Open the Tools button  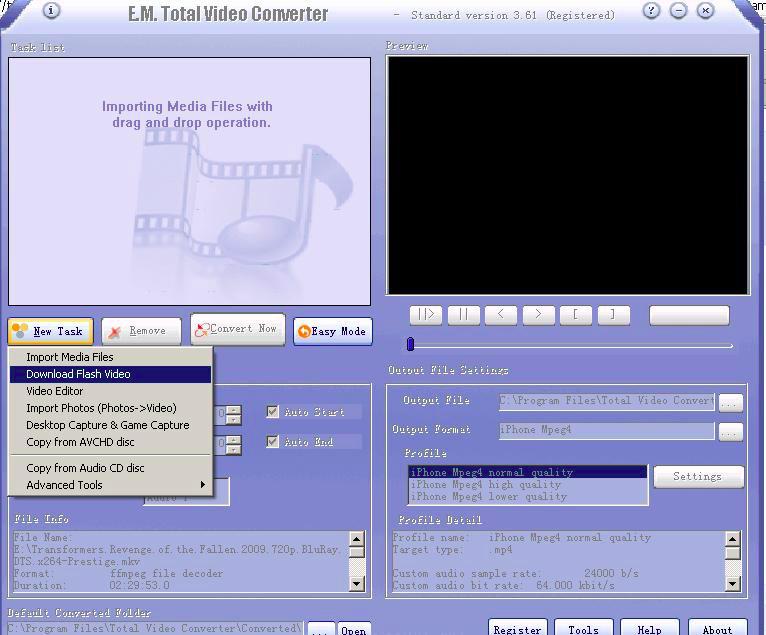tap(583, 628)
